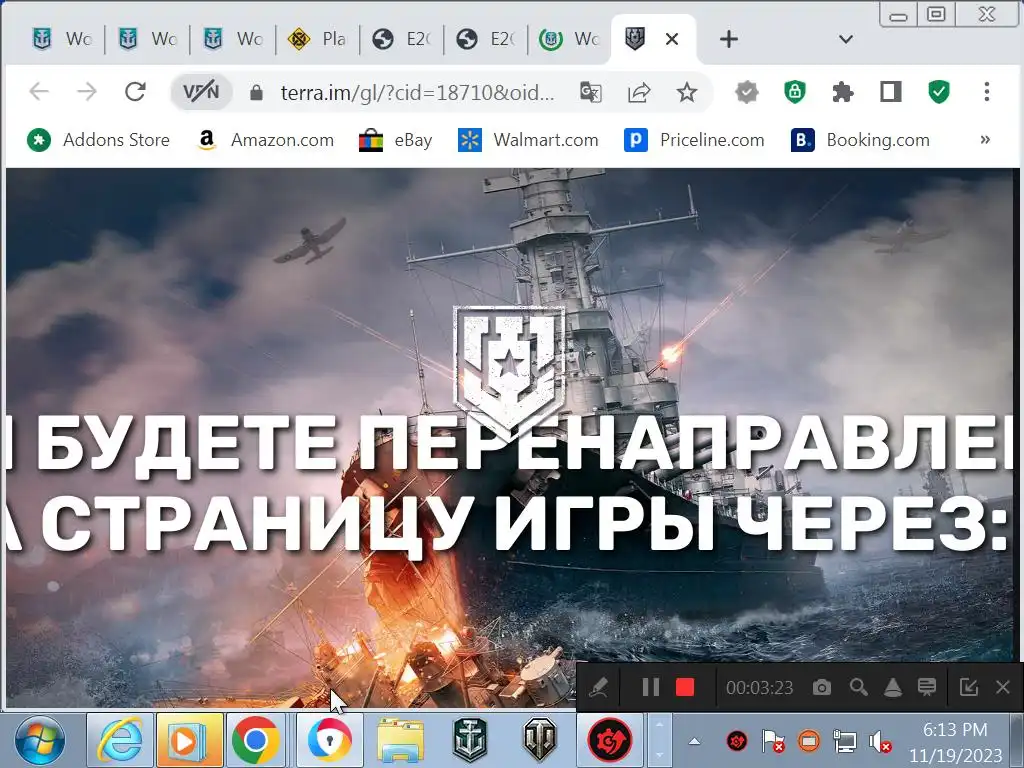This screenshot has height=768, width=1024.
Task: Open the green lock shield extension
Action: pyautogui.click(x=795, y=92)
